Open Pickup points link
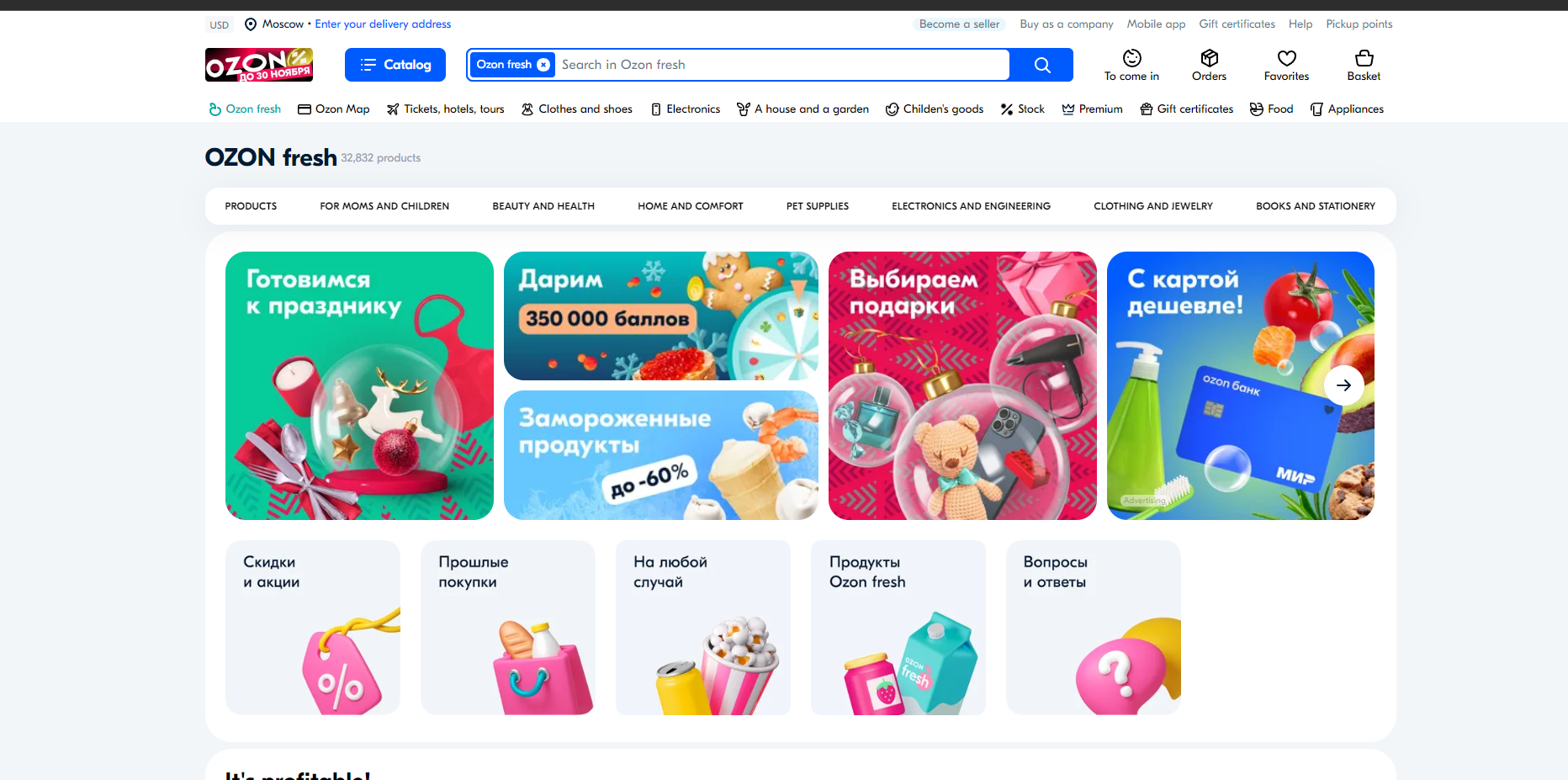Viewport: 1568px width, 780px height. (1359, 24)
